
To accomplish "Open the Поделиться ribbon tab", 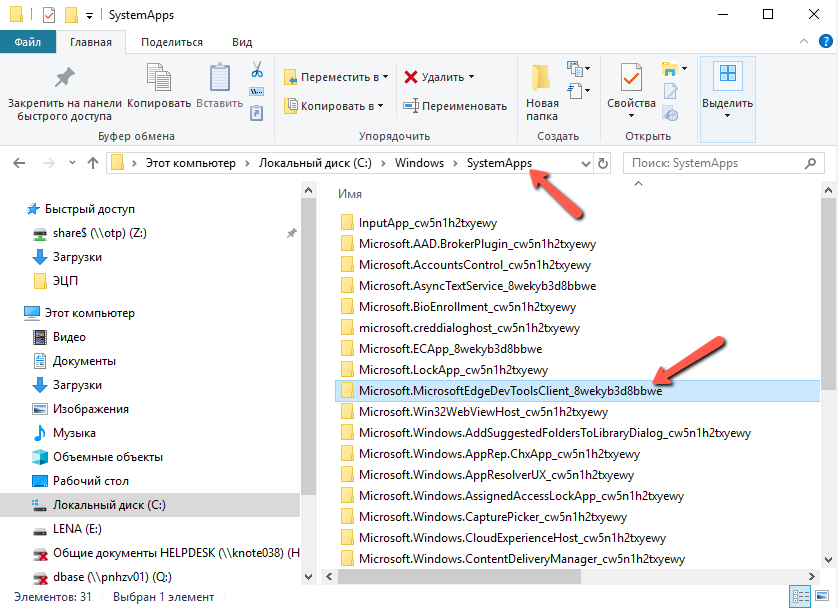I will [x=171, y=42].
